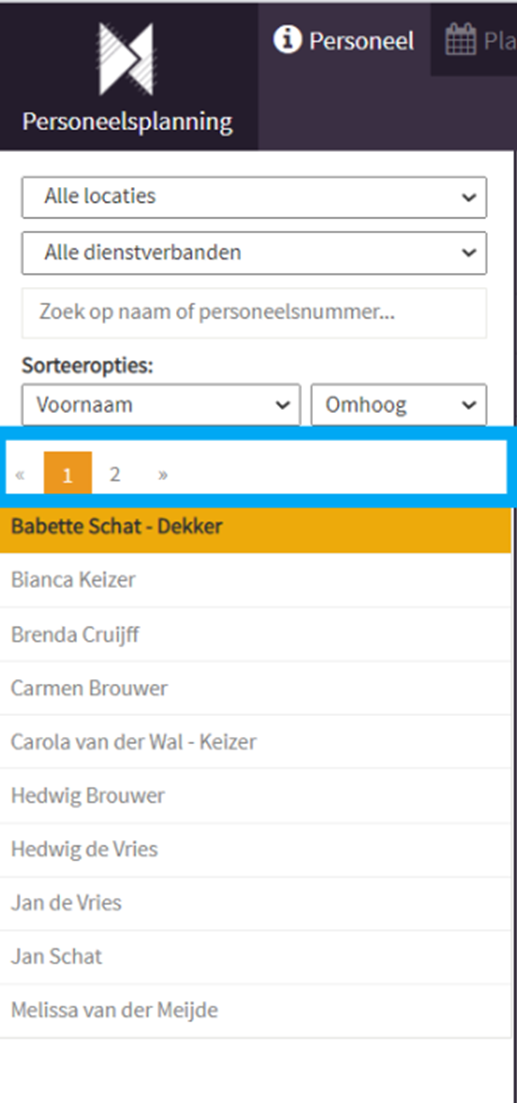Viewport: 517px width, 1103px height.
Task: Click the Personeelsplanning logo icon
Action: click(x=127, y=58)
